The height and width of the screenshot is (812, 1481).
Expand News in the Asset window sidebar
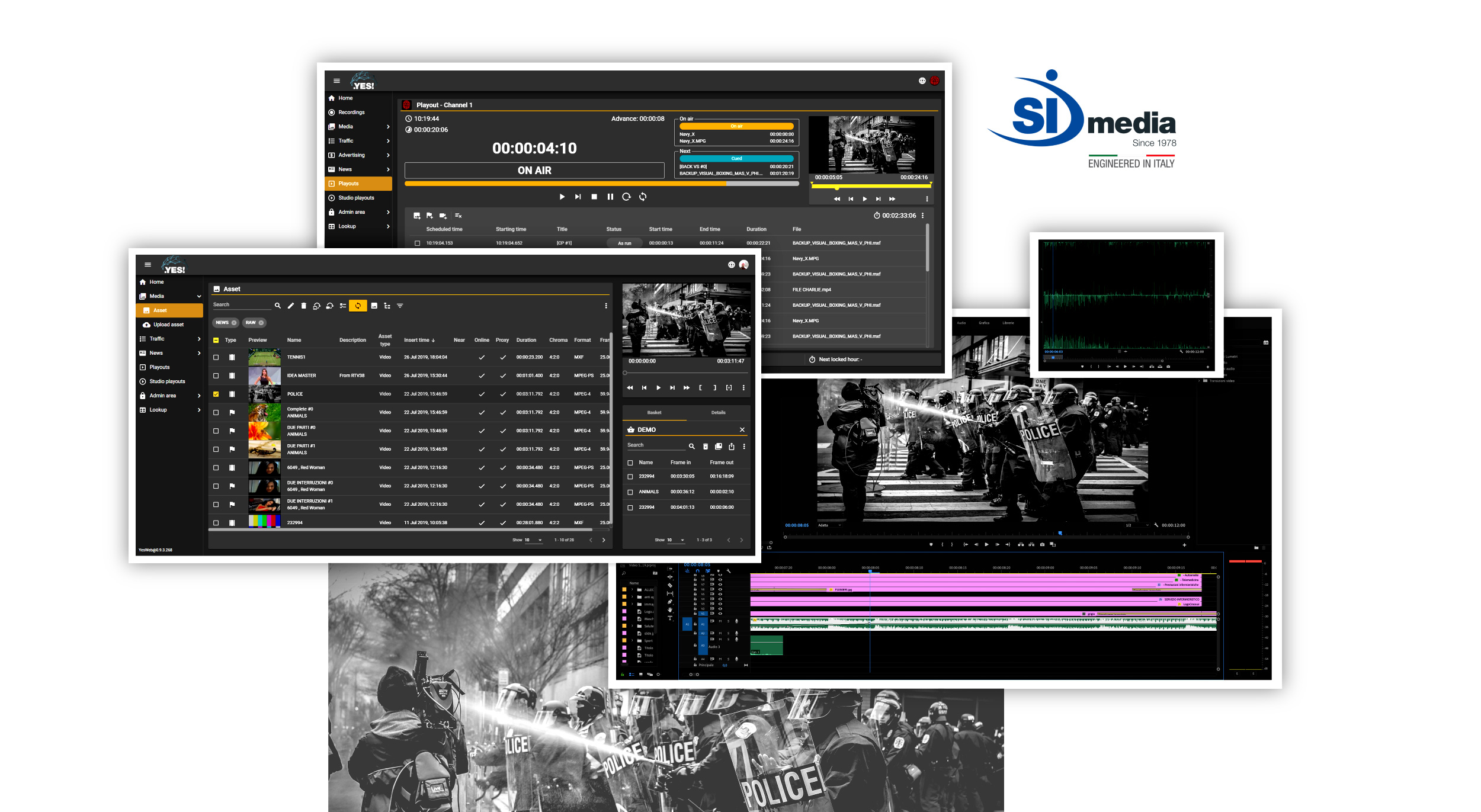coord(198,353)
